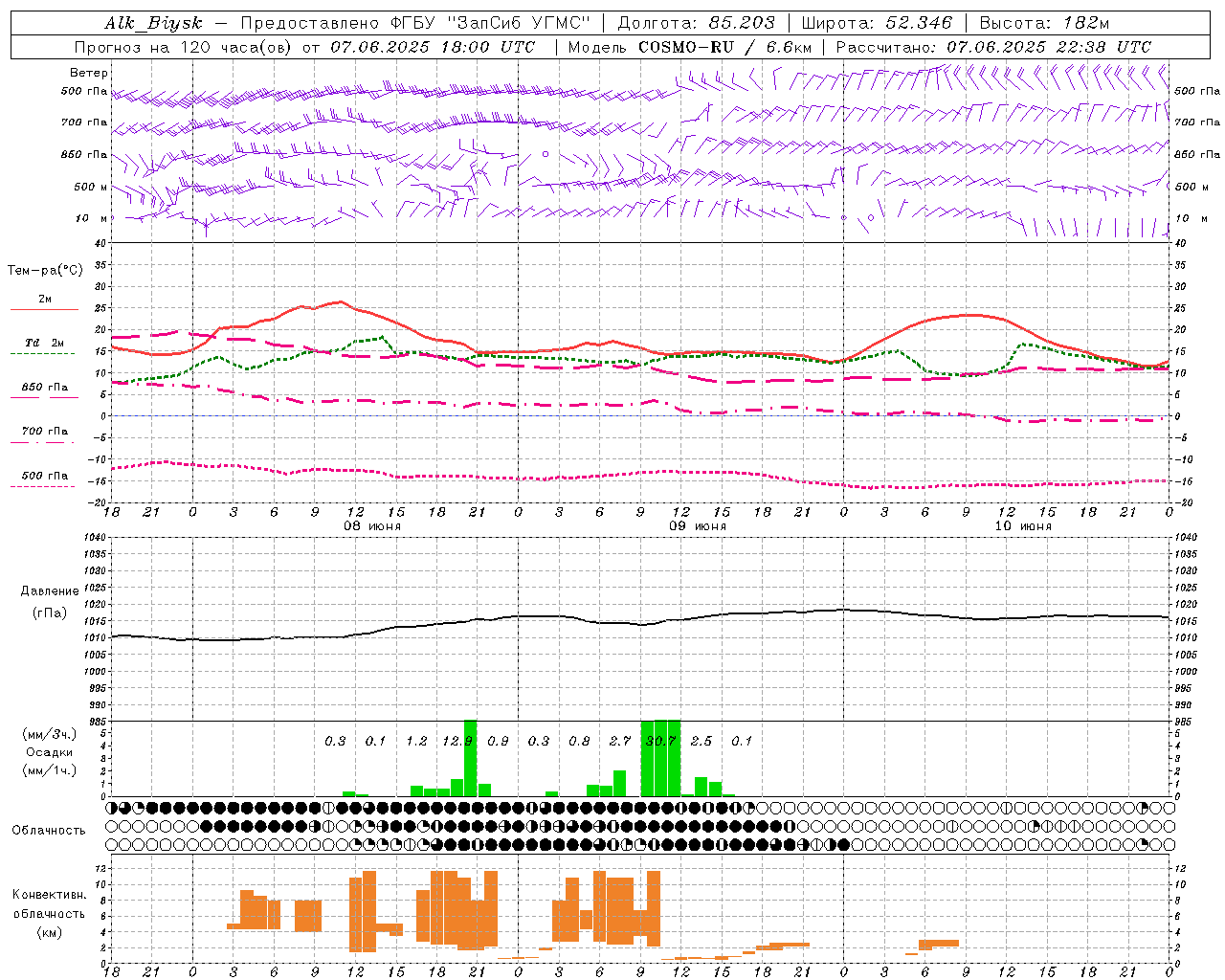Image resolution: width=1225 pixels, height=980 pixels.
Task: Click the '10 июня' date label
Action: 1023,526
